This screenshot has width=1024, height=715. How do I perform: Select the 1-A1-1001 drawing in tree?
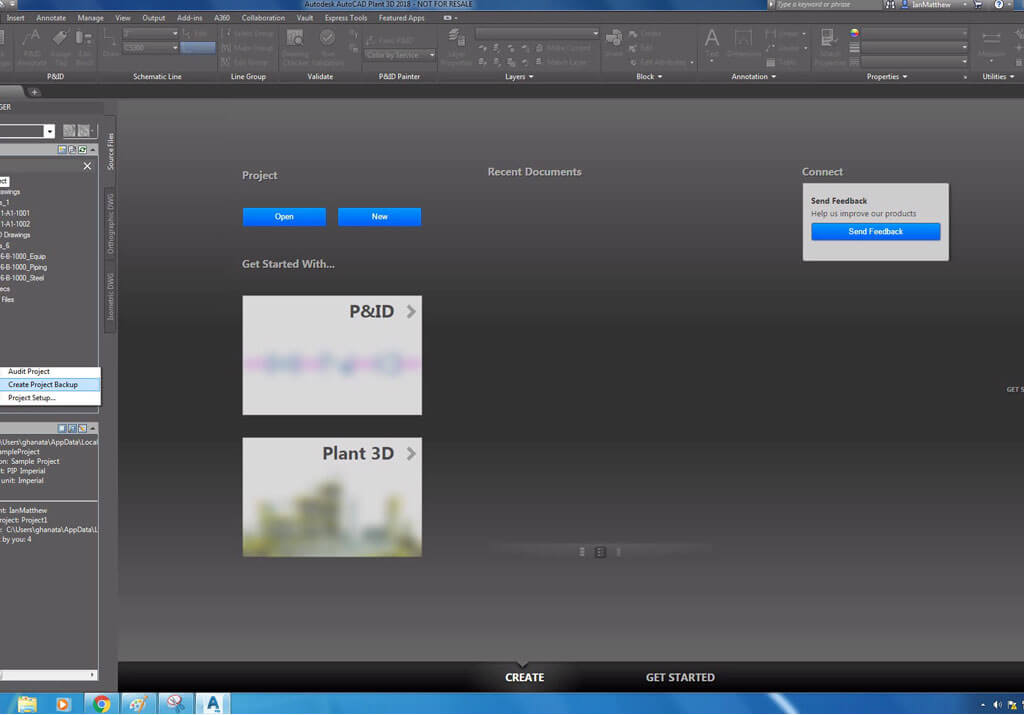click(15, 214)
